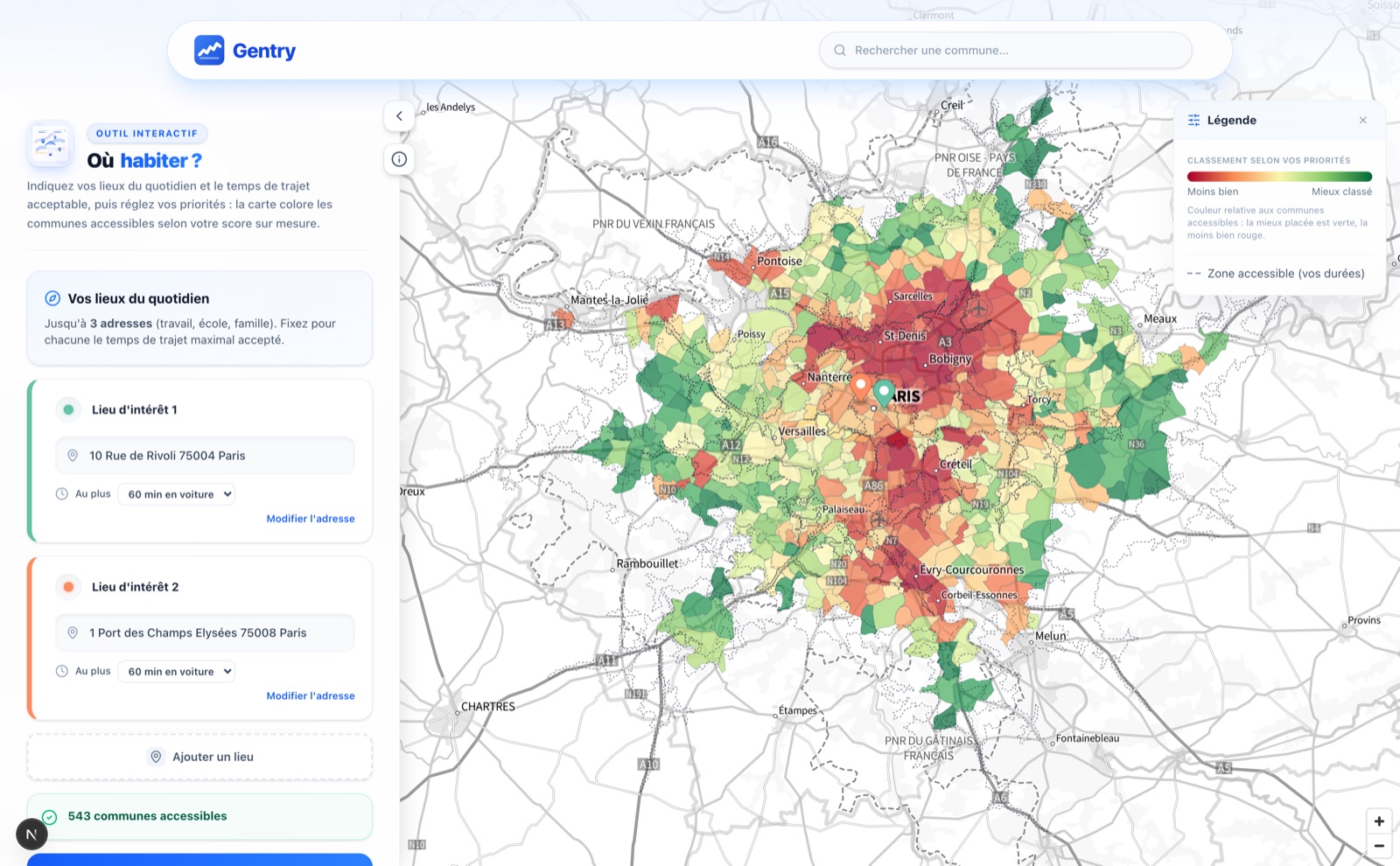Click the OUTIL INTERACTIF badge
Viewport: 1400px width, 866px height.
point(147,133)
